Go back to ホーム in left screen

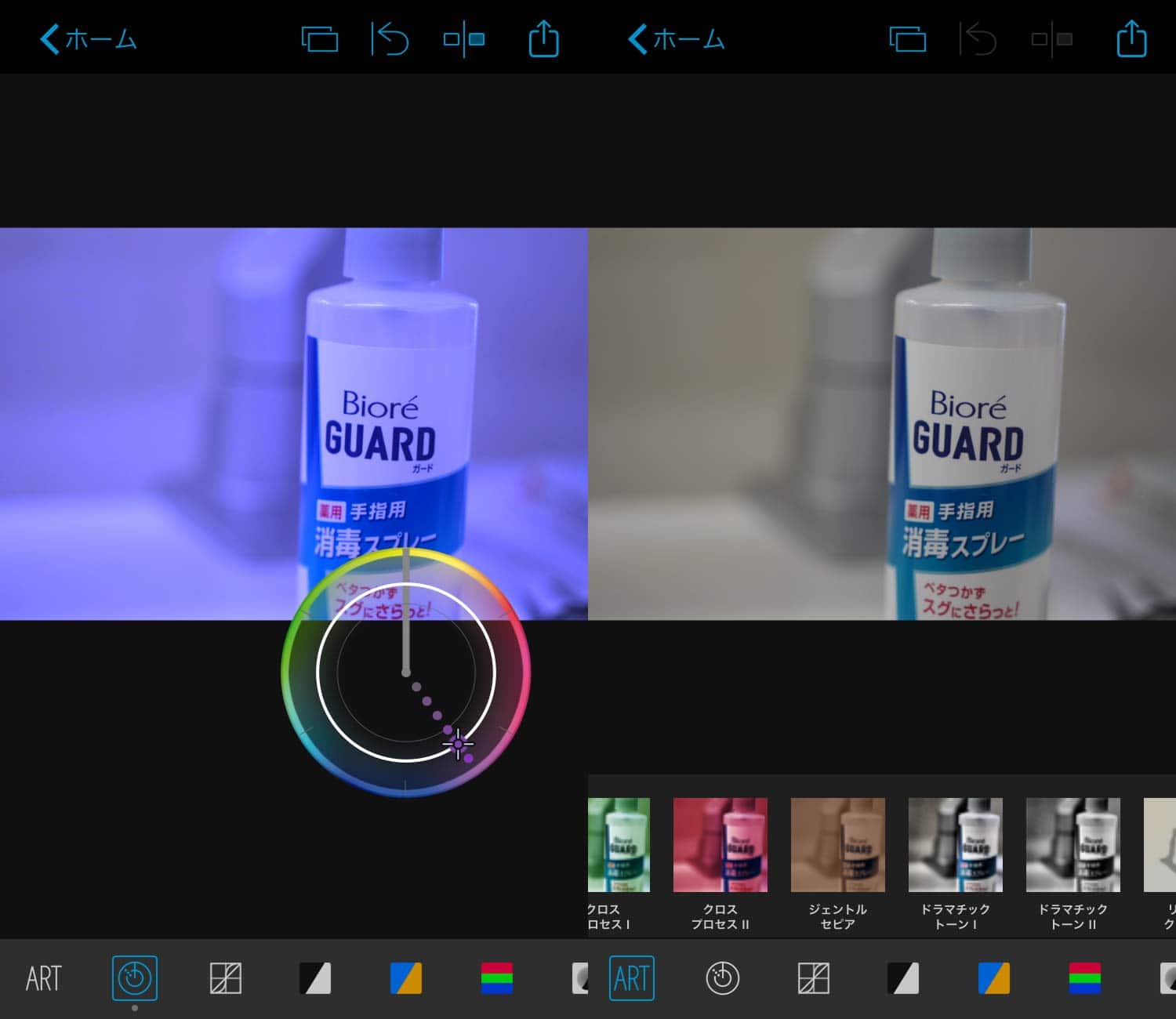pyautogui.click(x=89, y=39)
